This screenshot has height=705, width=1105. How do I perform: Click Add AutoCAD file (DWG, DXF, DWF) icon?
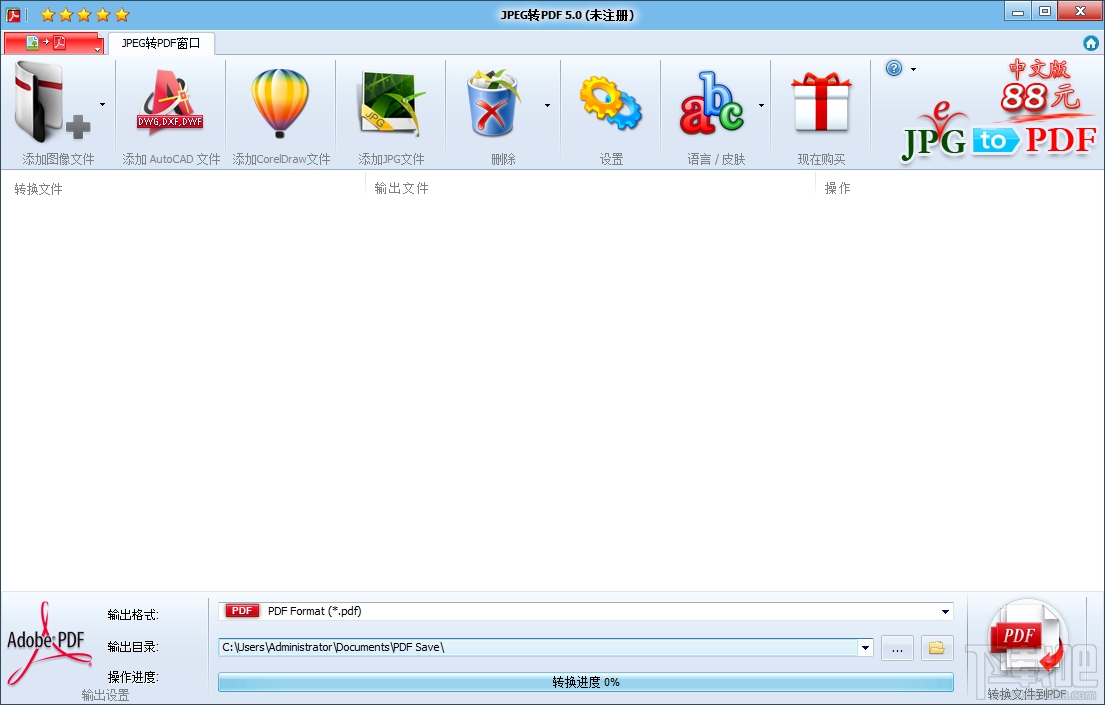click(x=170, y=103)
